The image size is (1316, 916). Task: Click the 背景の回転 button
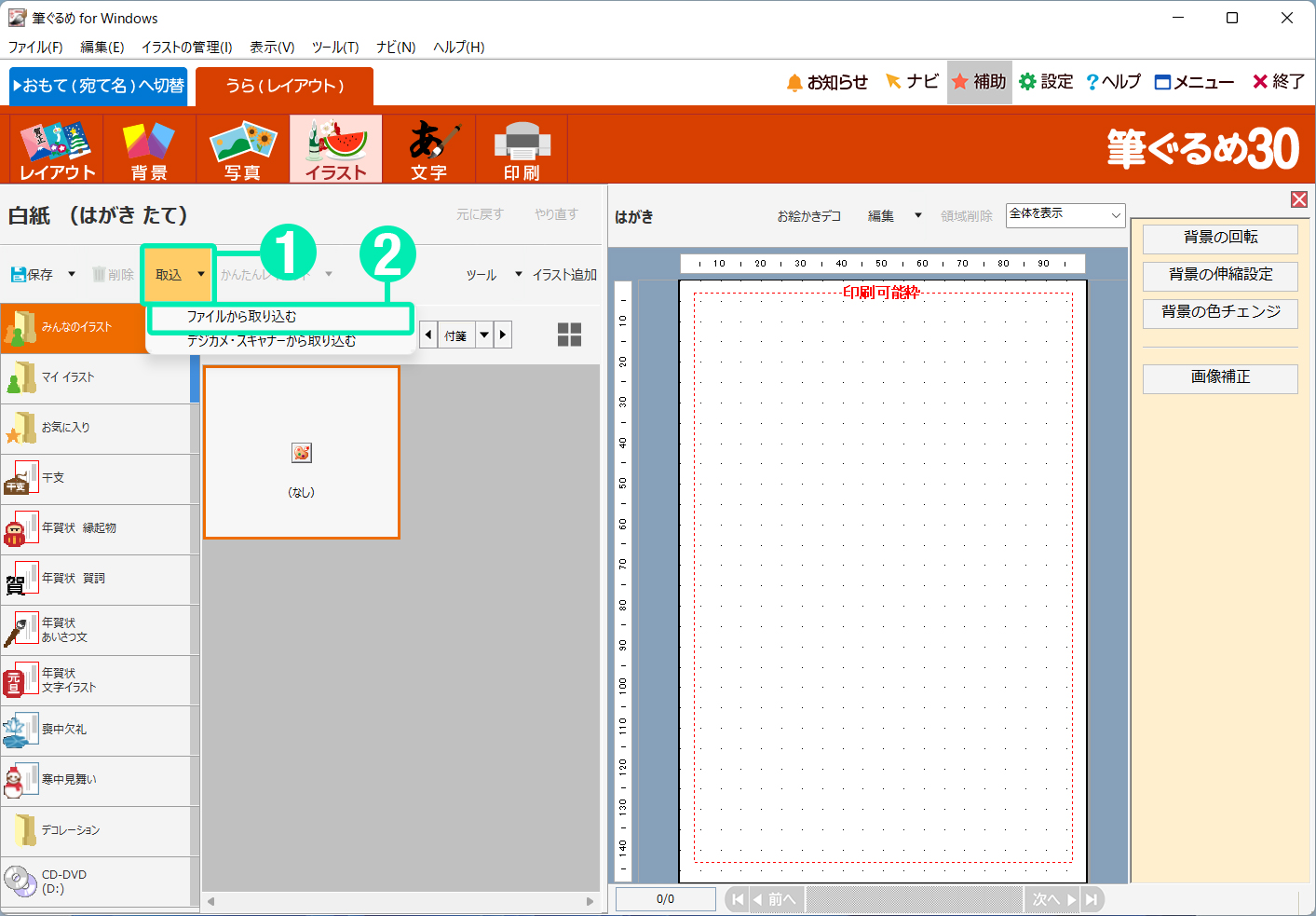(x=1219, y=238)
